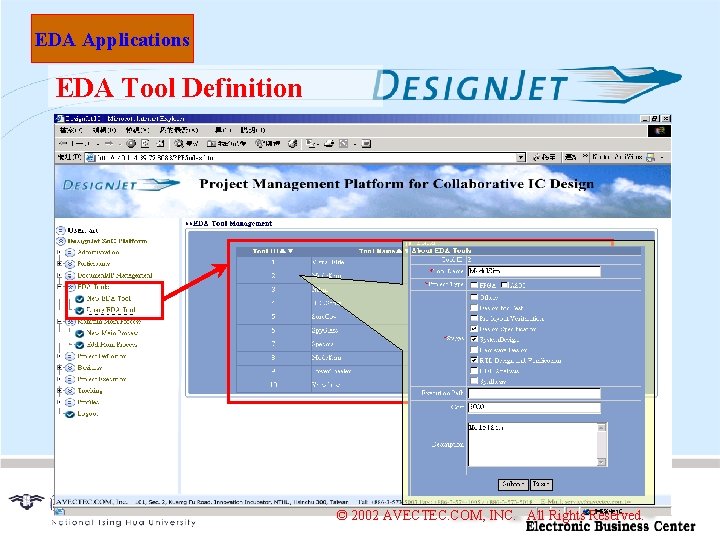Open the Document/IP Management sidebar link

click(115, 276)
